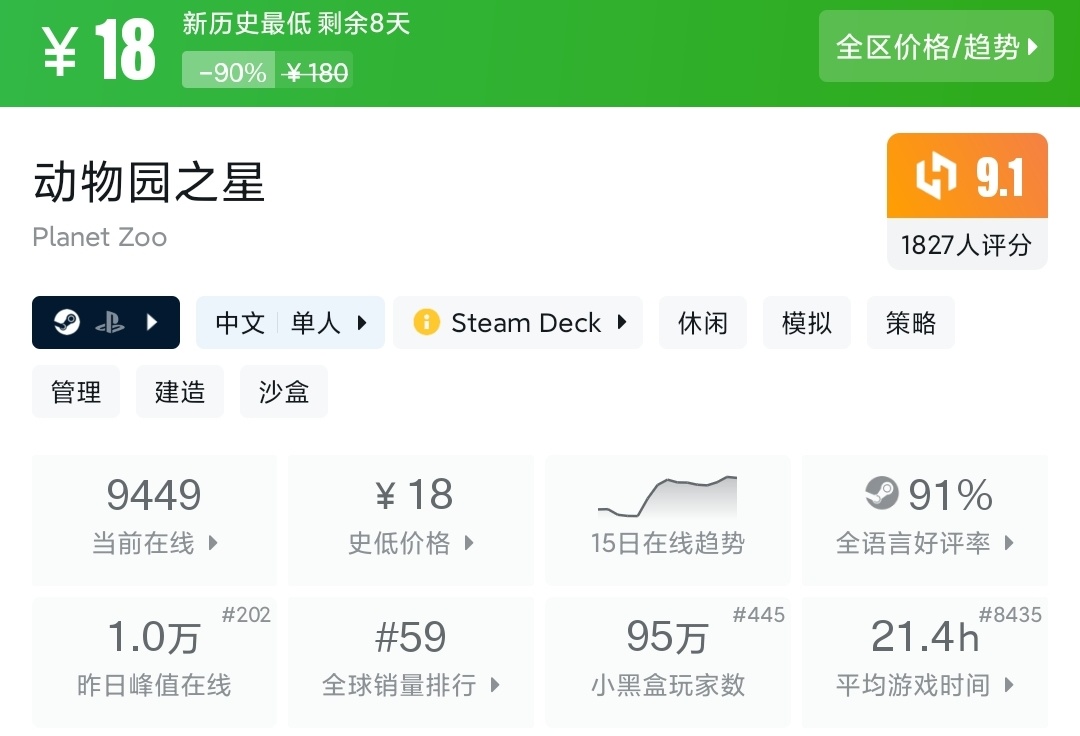
Task: Select the 休闲 tag
Action: tap(703, 323)
